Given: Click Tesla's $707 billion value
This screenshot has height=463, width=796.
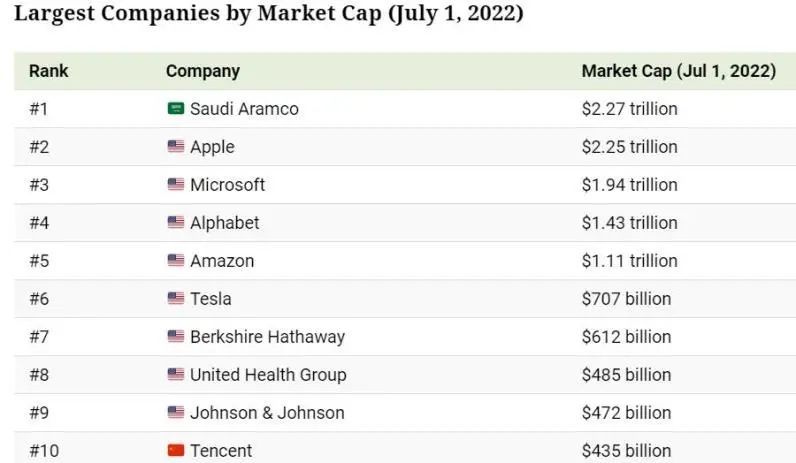Looking at the screenshot, I should [x=626, y=299].
